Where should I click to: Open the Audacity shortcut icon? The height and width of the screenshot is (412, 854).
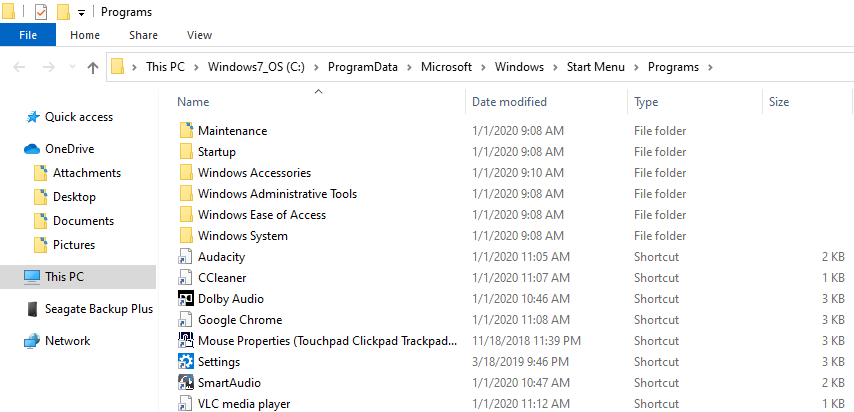pos(185,257)
